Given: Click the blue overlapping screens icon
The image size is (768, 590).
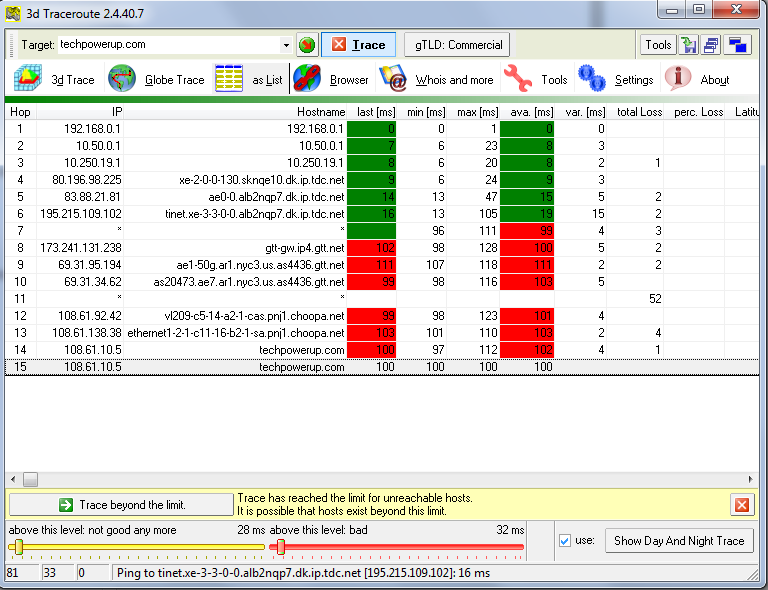Looking at the screenshot, I should click(x=738, y=45).
